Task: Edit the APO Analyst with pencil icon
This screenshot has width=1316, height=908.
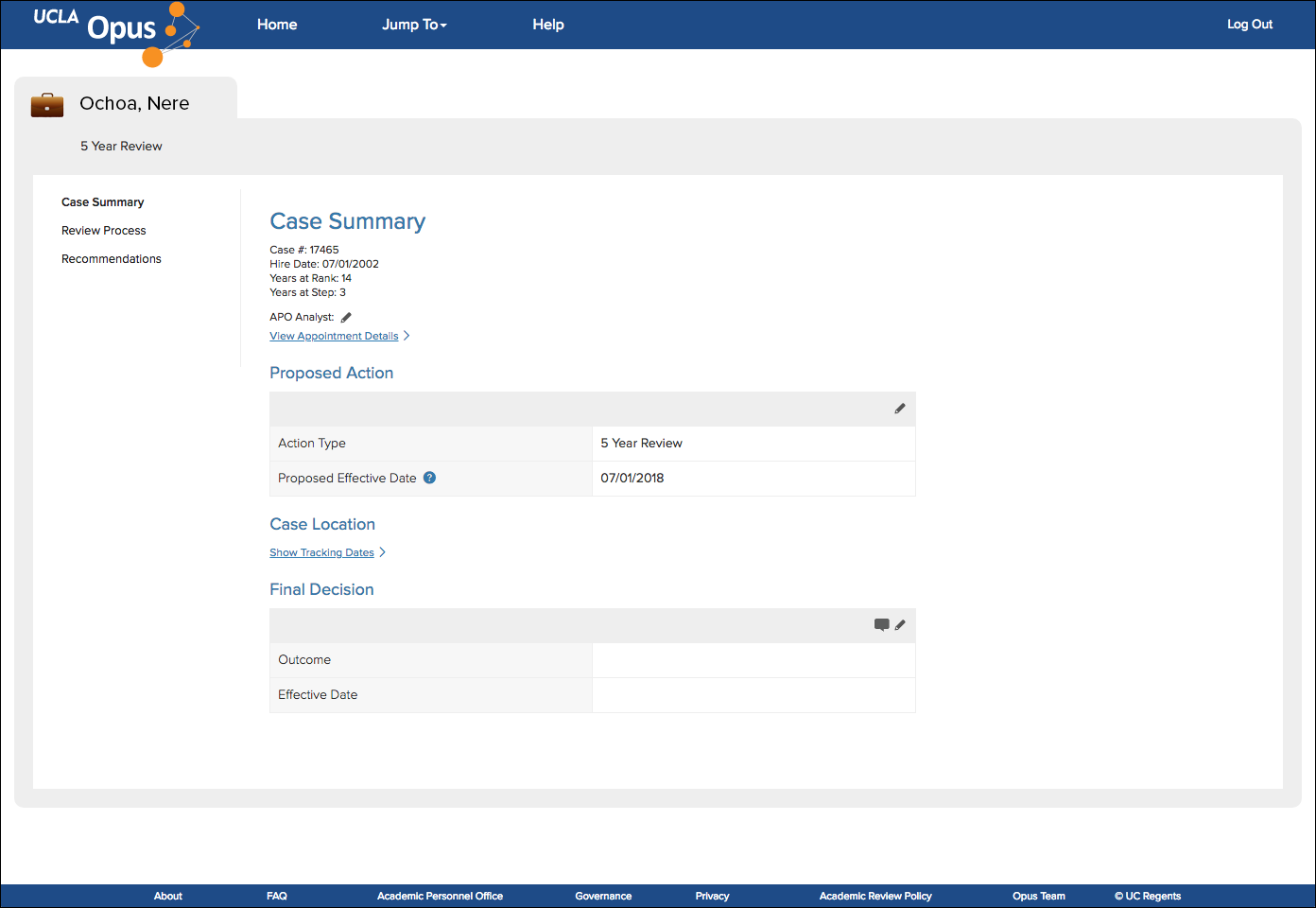Action: point(346,318)
